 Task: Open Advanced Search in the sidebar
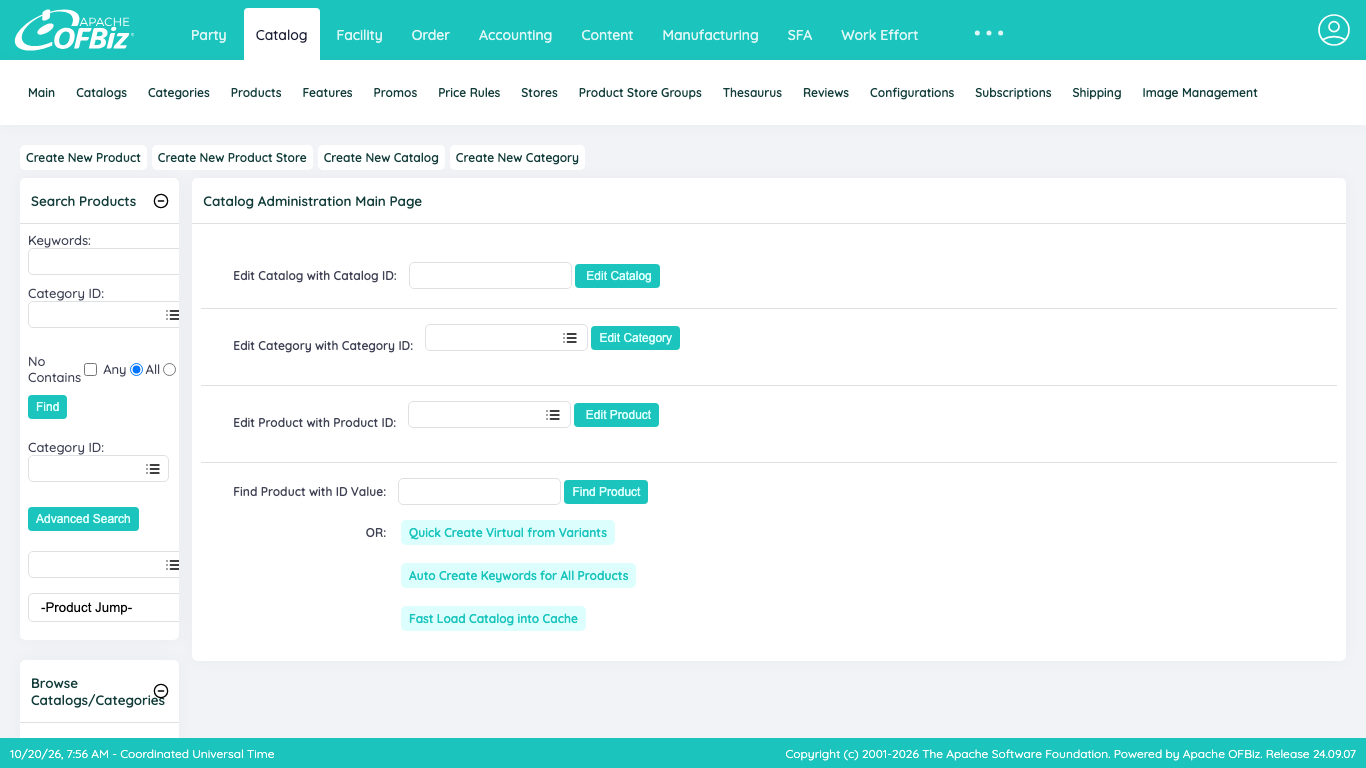[83, 519]
